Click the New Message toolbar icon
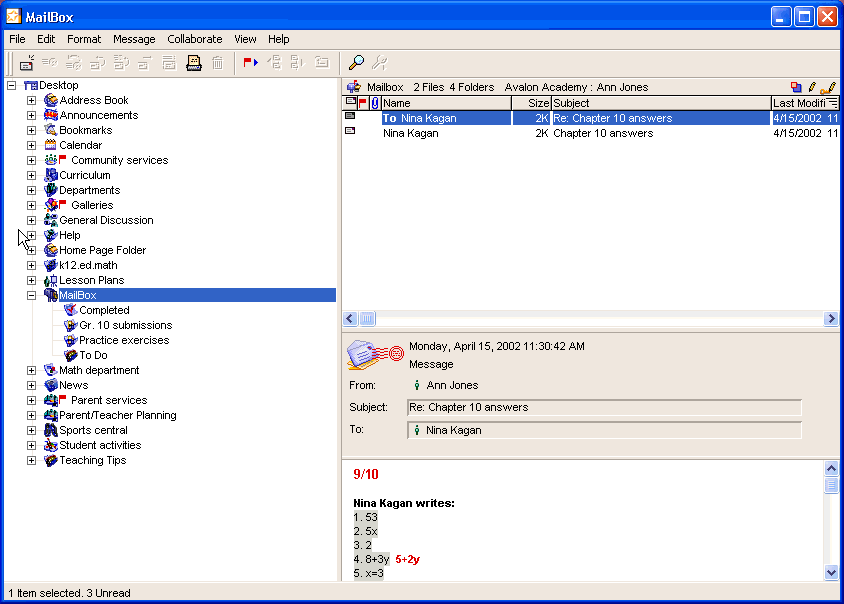 27,63
